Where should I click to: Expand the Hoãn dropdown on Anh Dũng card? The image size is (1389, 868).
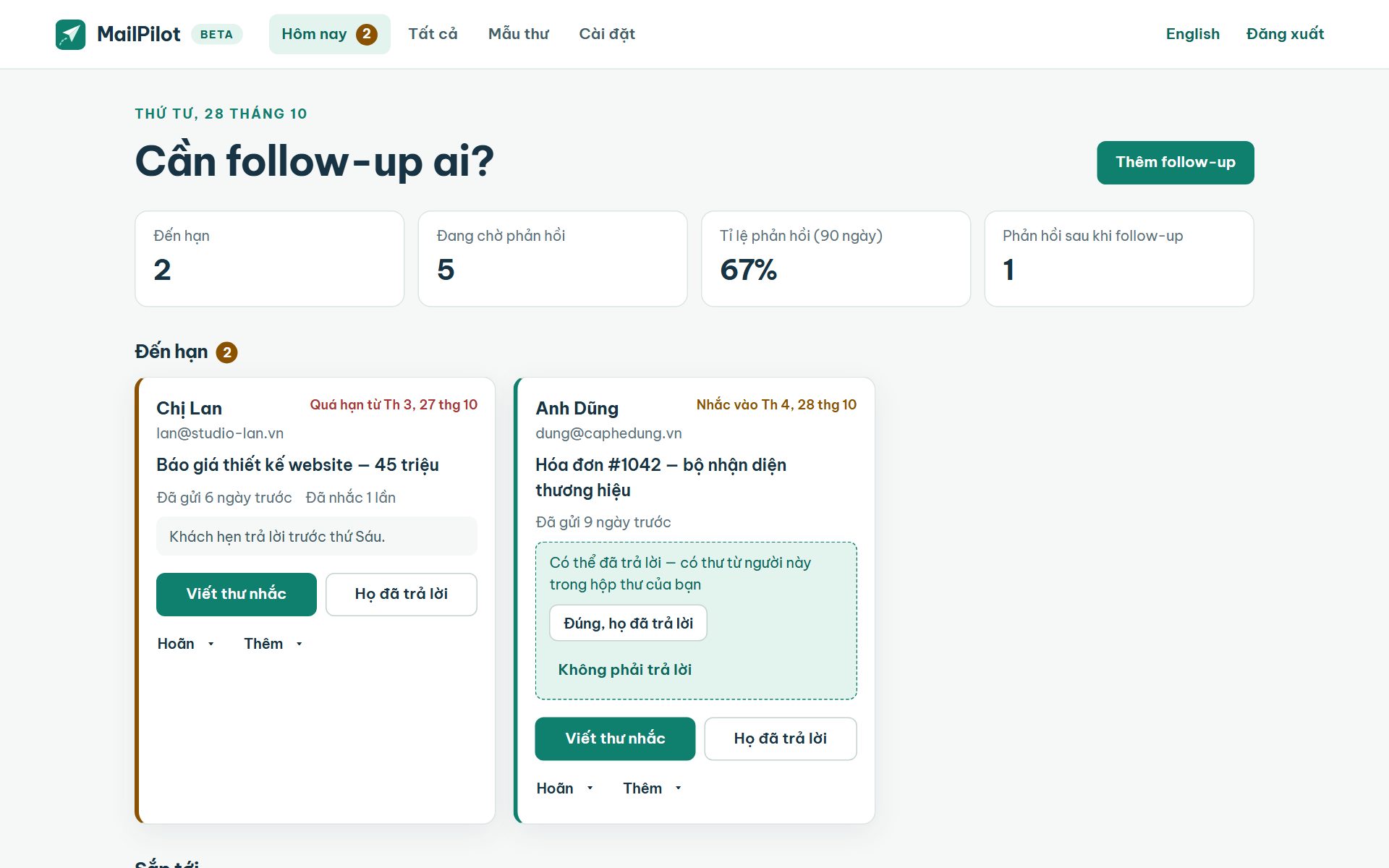[565, 788]
